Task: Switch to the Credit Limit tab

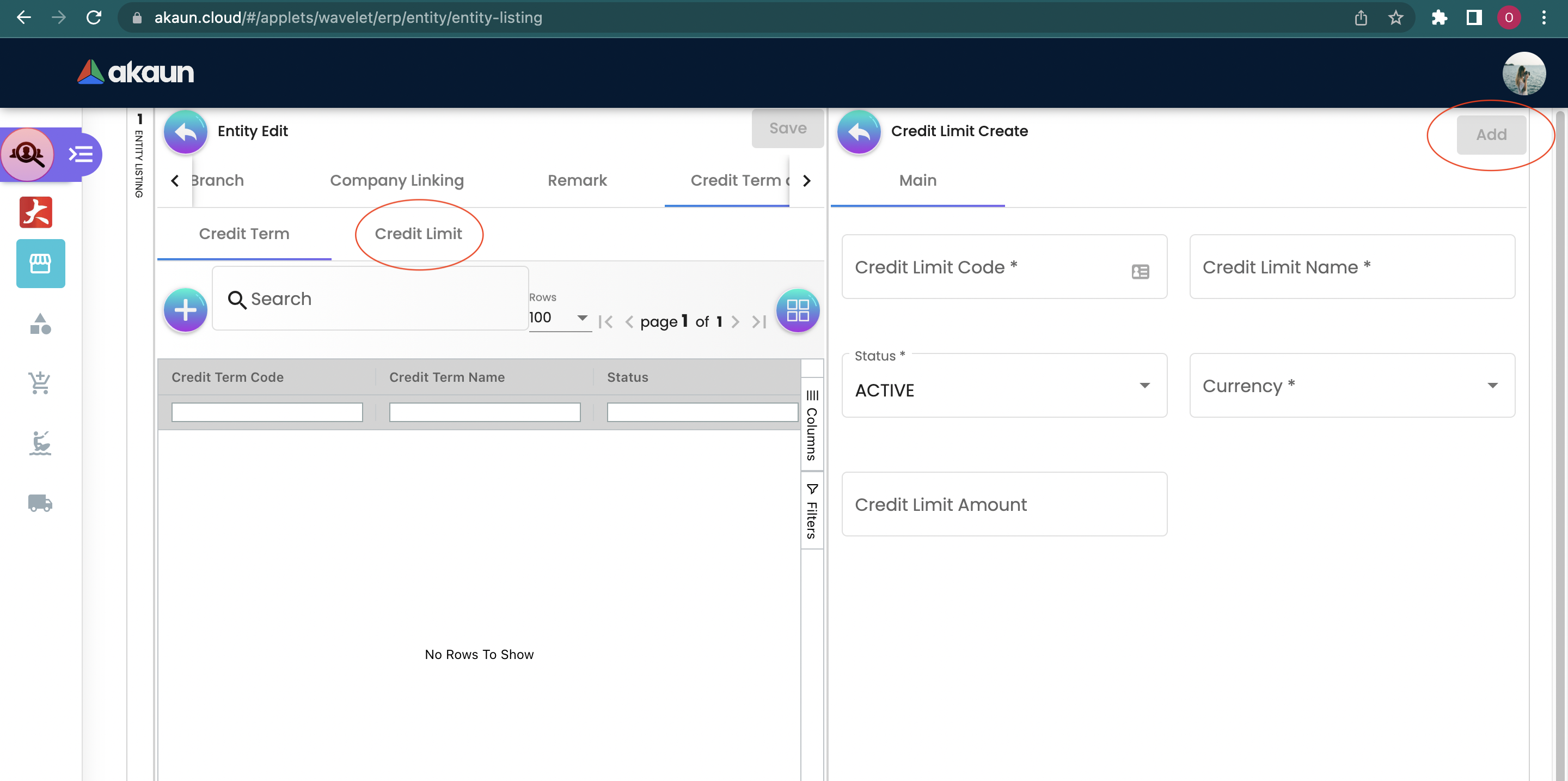Action: click(x=418, y=234)
